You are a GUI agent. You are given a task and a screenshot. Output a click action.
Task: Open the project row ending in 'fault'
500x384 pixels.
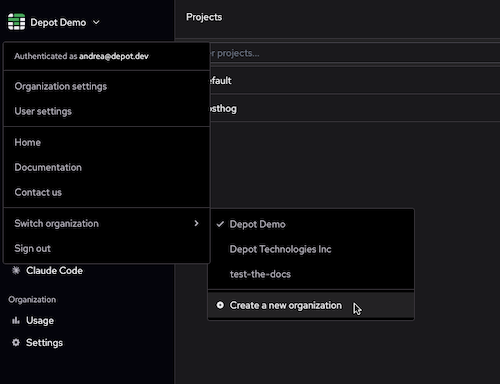[355, 81]
